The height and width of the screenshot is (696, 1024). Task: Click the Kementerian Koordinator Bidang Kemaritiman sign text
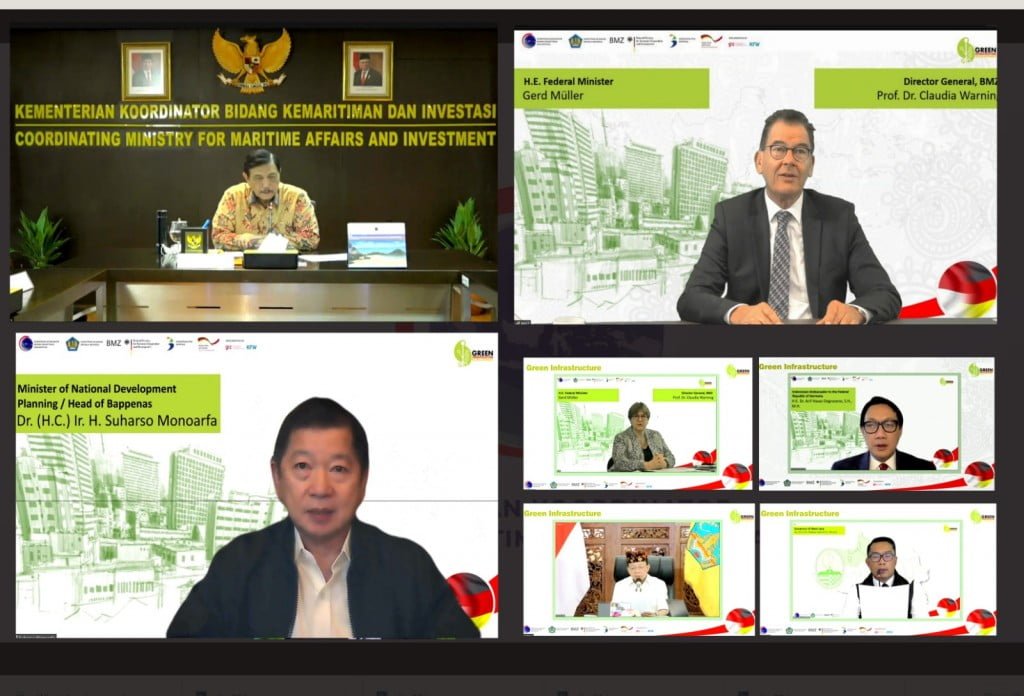(x=255, y=111)
